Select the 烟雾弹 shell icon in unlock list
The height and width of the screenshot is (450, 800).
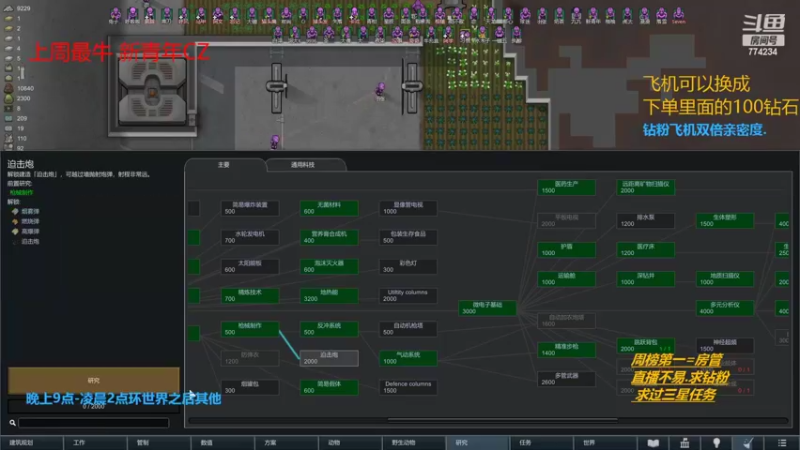coord(15,211)
